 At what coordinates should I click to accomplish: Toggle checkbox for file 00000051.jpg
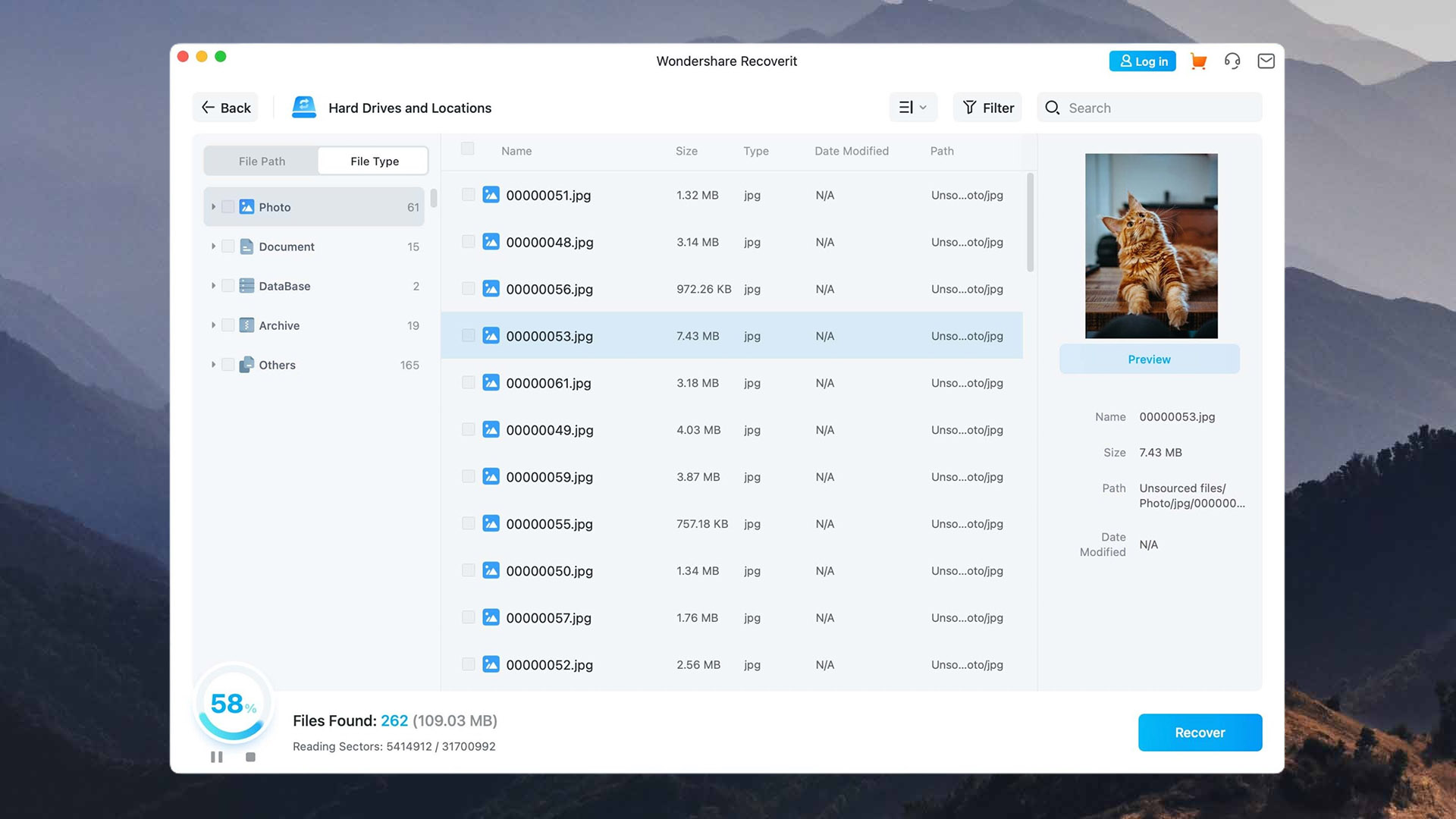pos(467,195)
